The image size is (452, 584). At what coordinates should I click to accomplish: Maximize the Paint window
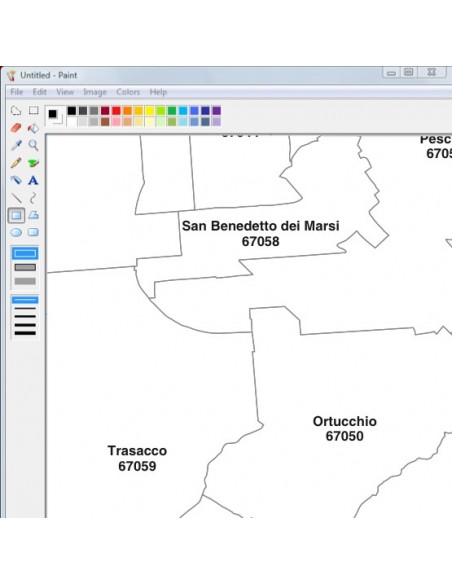[409, 72]
